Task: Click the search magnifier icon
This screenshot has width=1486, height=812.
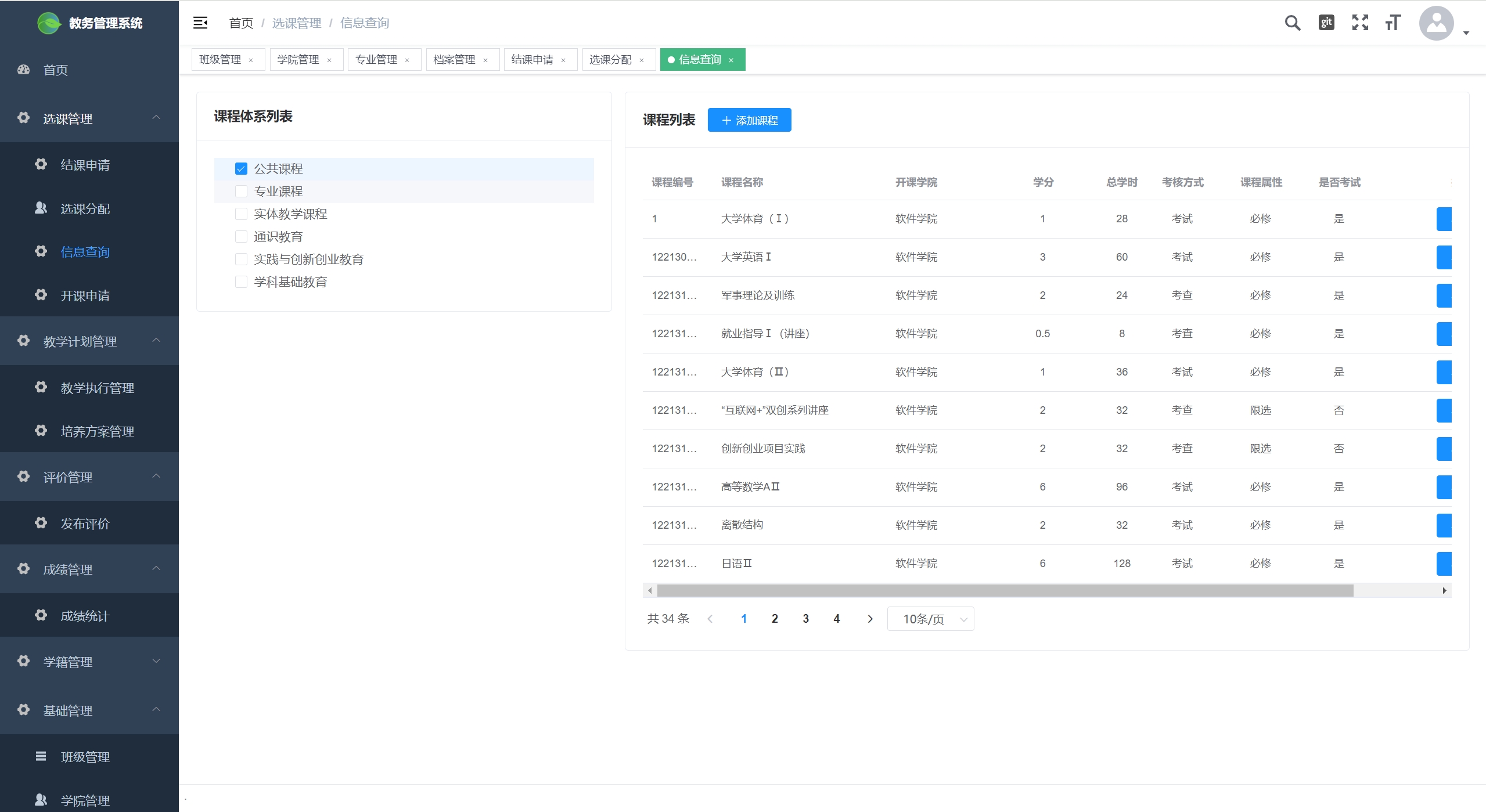Action: coord(1292,23)
